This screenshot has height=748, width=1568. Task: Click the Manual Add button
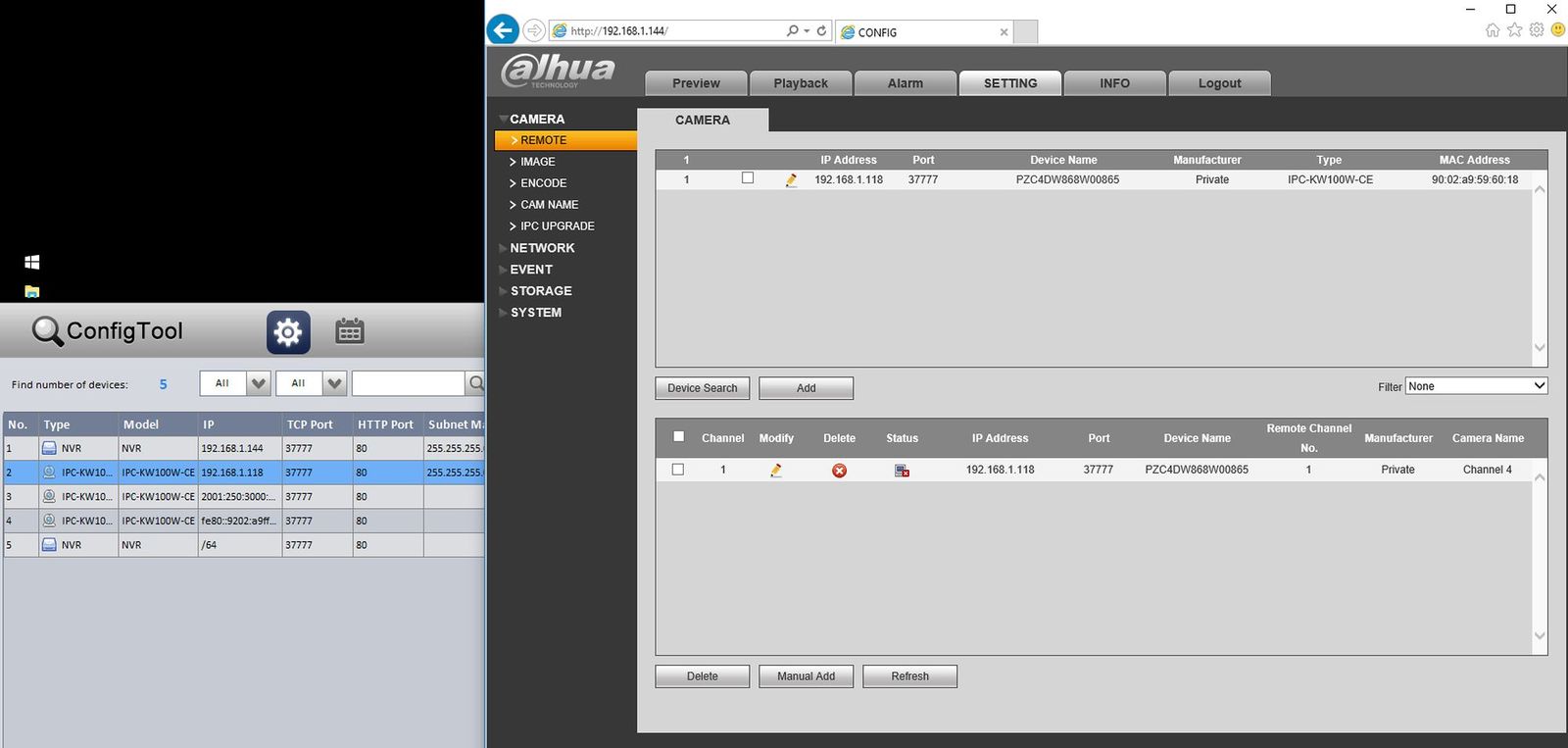(x=806, y=676)
